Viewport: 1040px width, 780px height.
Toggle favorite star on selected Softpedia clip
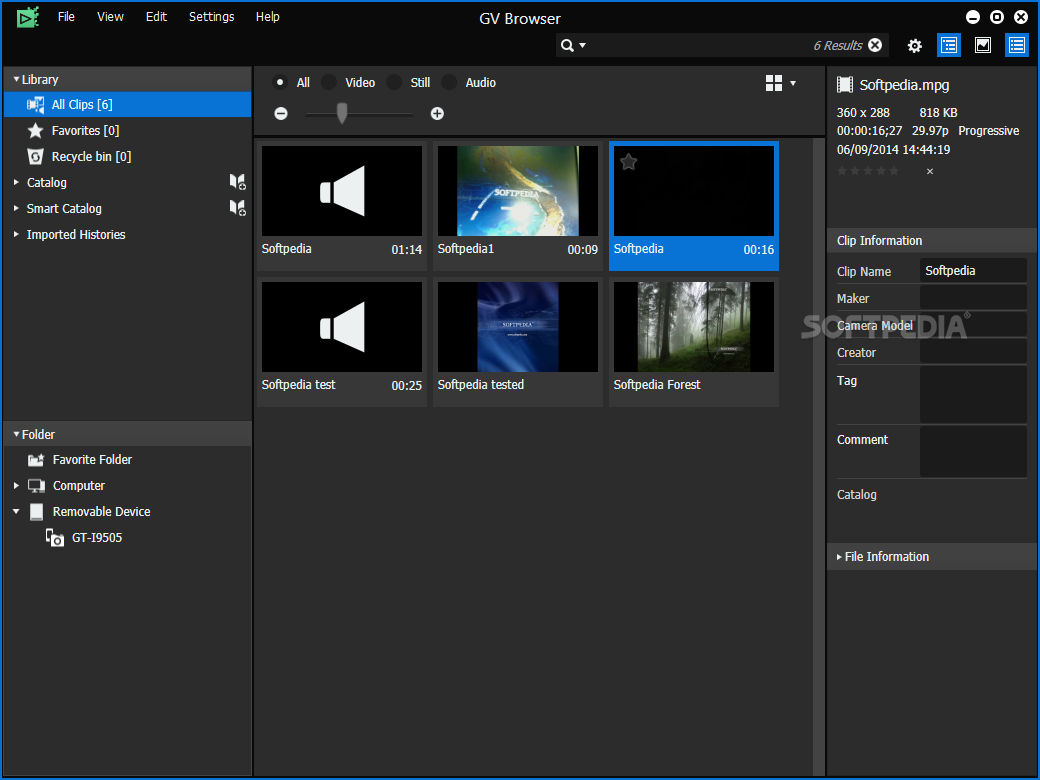629,161
